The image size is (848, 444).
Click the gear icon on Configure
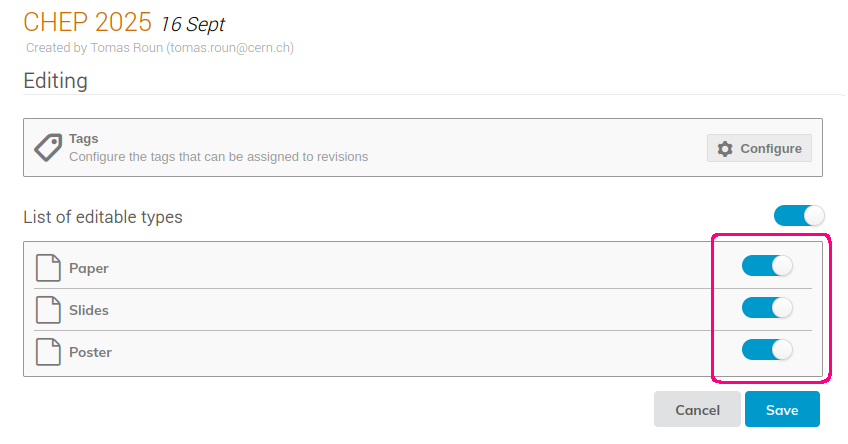pyautogui.click(x=725, y=149)
